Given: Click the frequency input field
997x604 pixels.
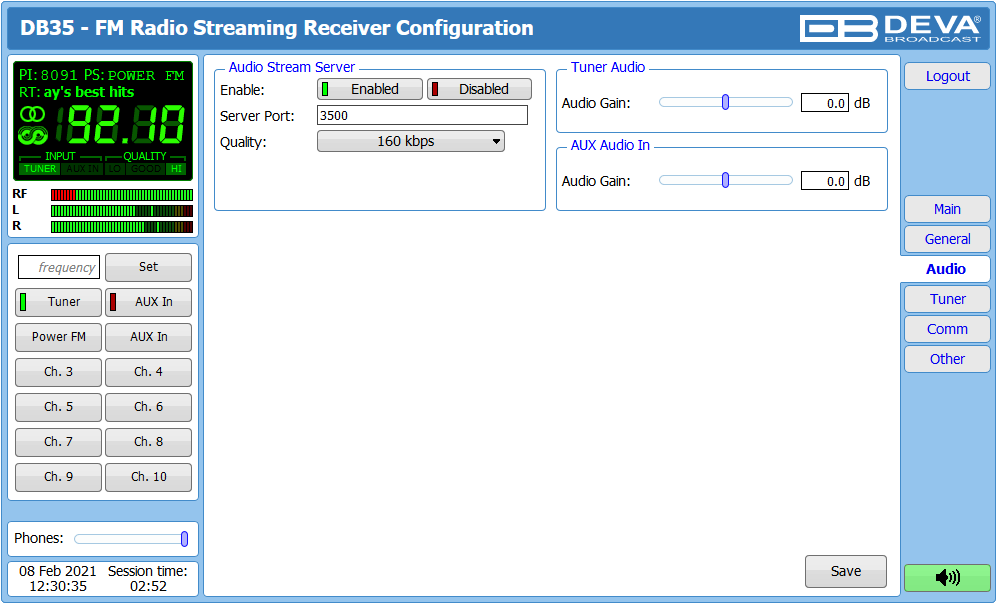Looking at the screenshot, I should (58, 268).
